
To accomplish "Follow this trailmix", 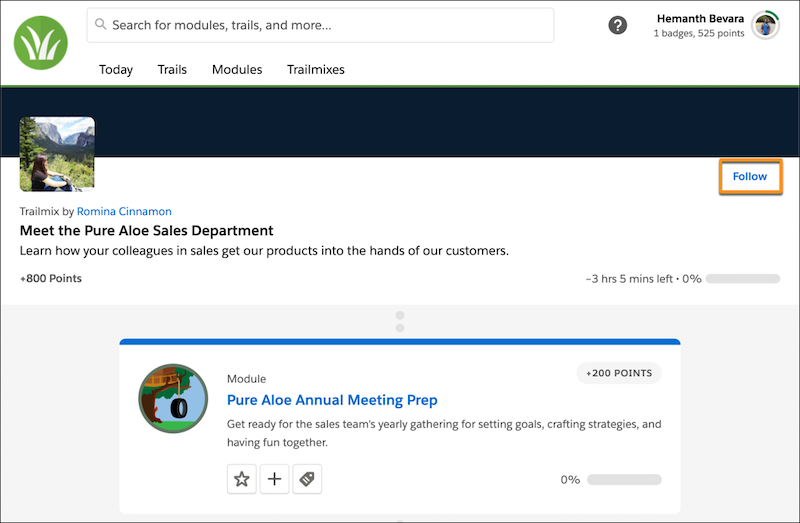I will coord(750,177).
